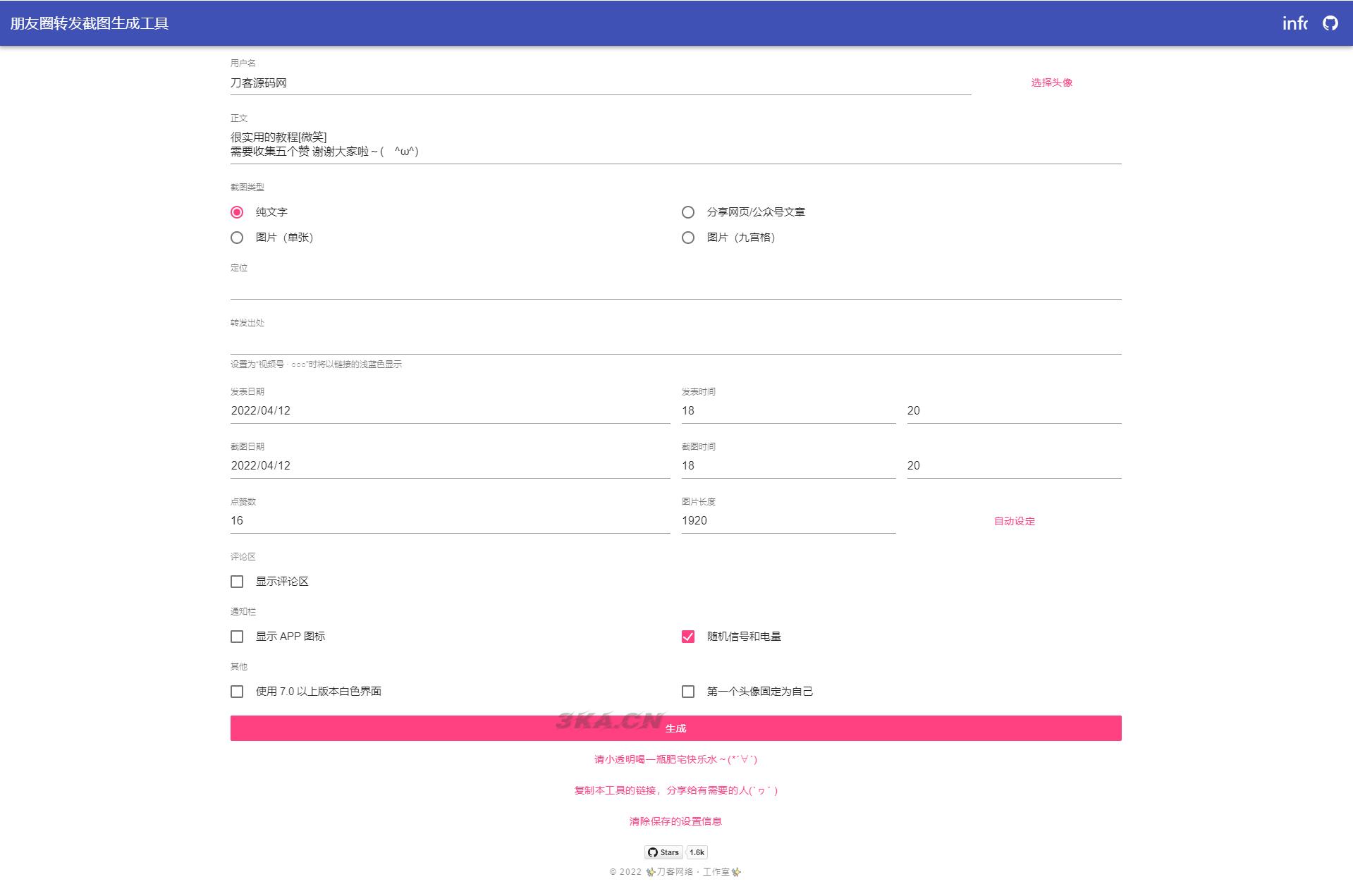Click the 自动设定 button
This screenshot has width=1353, height=896.
tap(1014, 521)
